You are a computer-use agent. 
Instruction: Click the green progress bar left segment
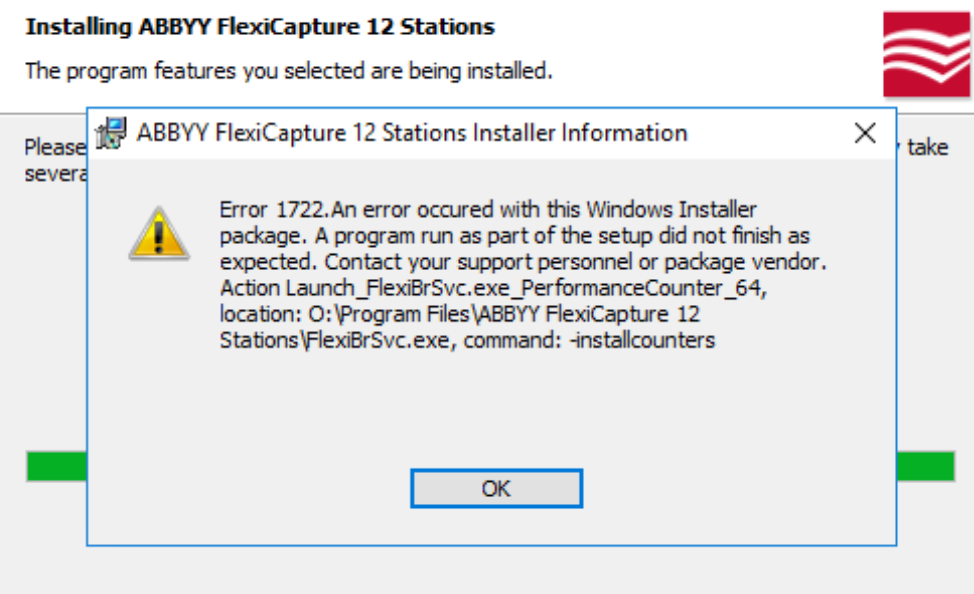57,466
